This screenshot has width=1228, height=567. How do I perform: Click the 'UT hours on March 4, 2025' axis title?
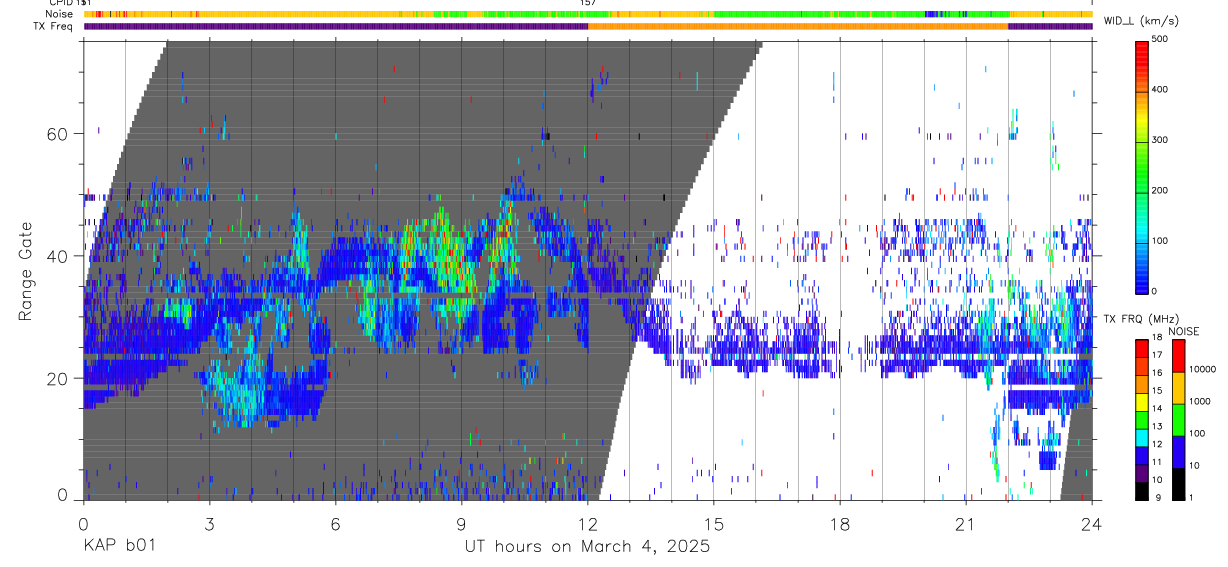point(587,547)
